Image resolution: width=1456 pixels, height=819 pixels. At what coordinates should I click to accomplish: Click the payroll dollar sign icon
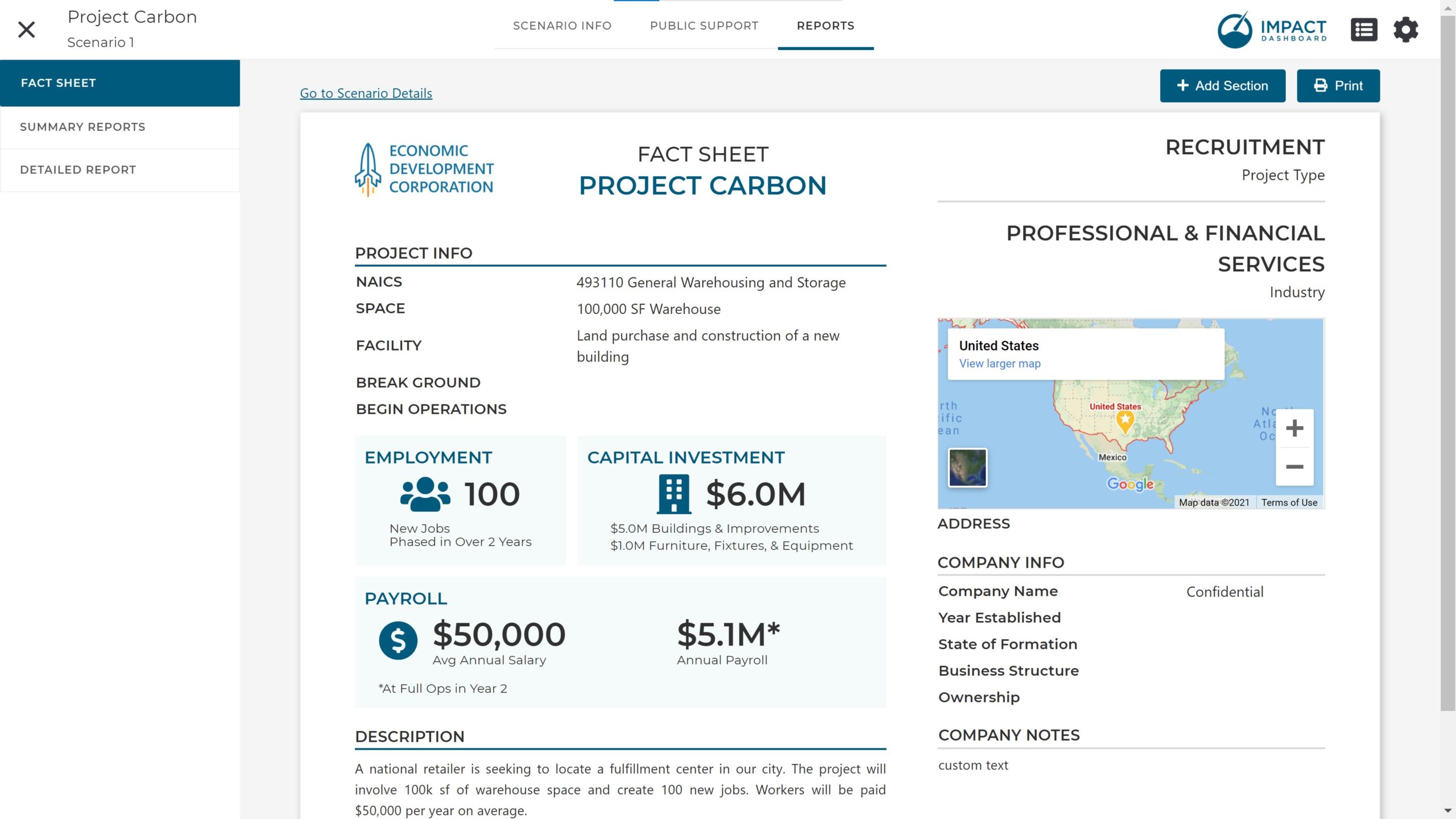(x=398, y=640)
